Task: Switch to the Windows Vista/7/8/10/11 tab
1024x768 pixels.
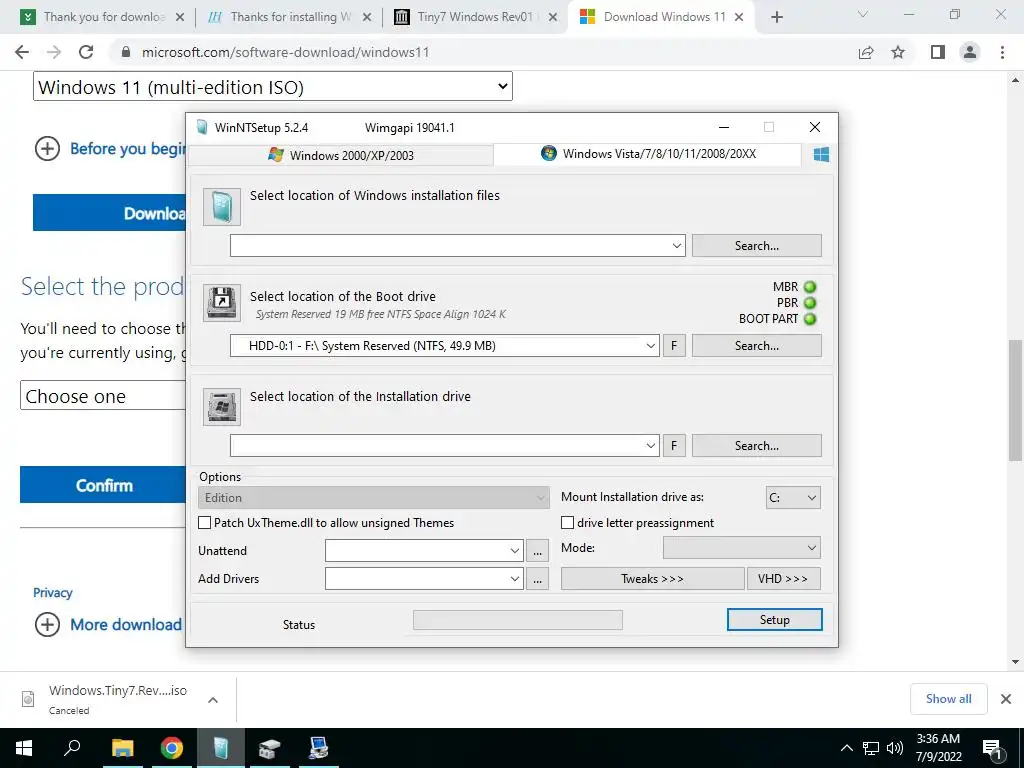Action: (647, 154)
